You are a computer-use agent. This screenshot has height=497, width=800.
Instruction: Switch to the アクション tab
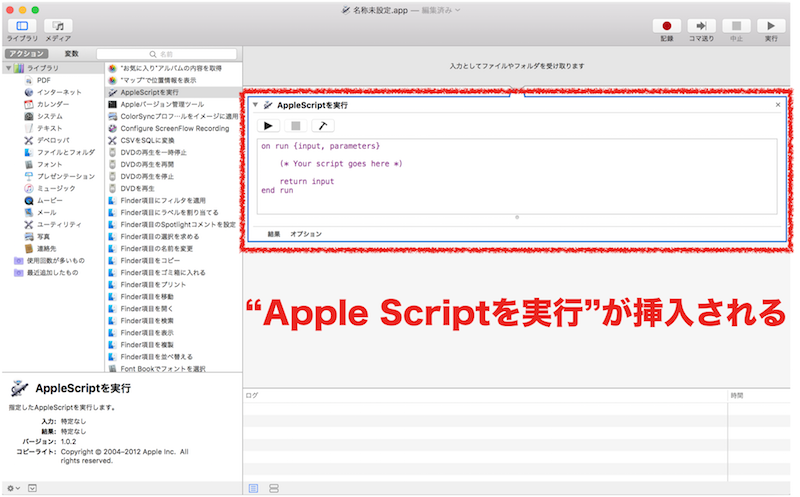tap(27, 54)
